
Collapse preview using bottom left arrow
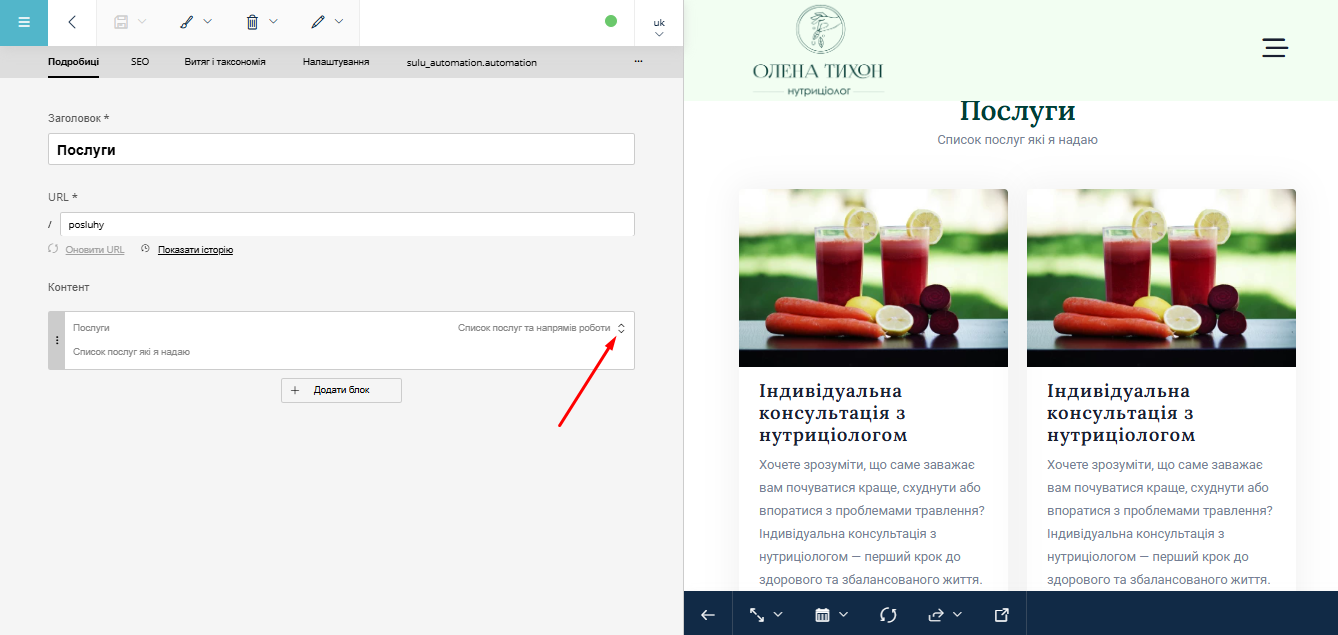point(708,614)
